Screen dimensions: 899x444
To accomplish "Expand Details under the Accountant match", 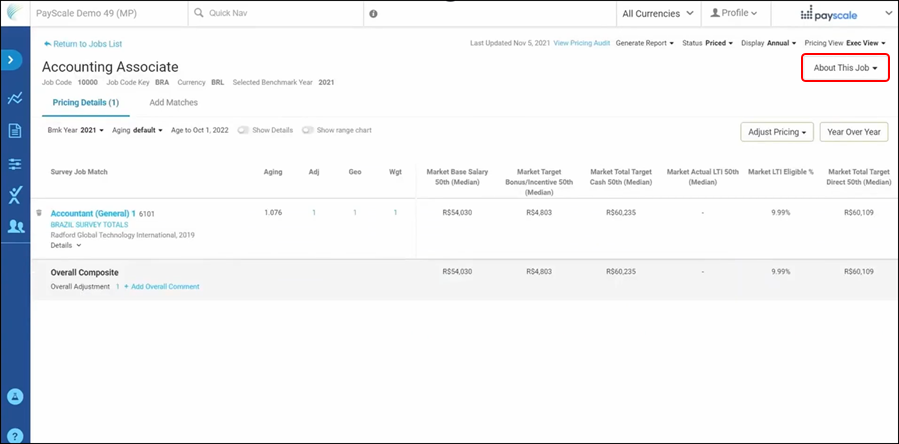I will (65, 244).
